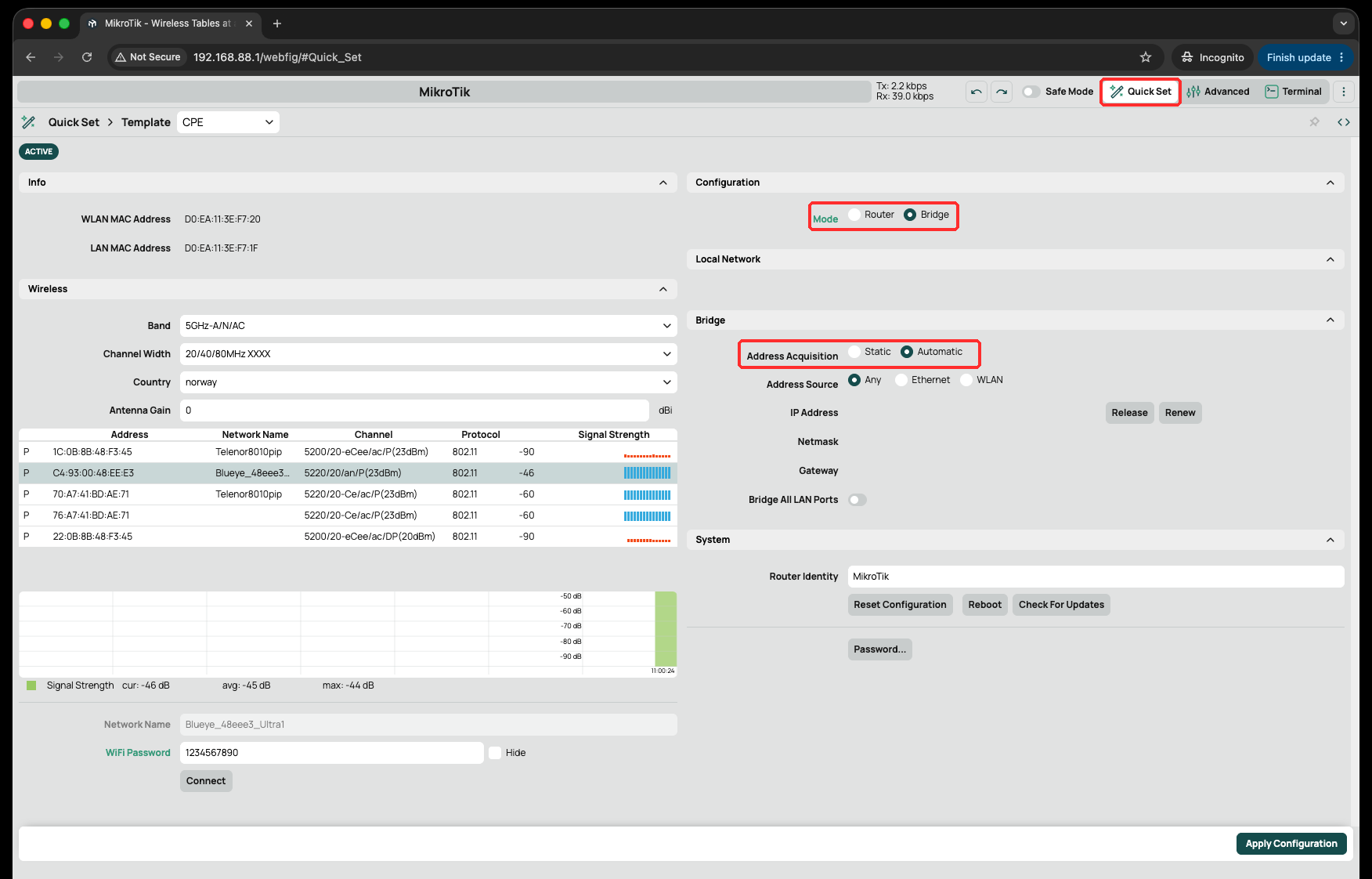
Task: Select network row 70:A7:41:BD:AE:71
Action: coord(348,494)
